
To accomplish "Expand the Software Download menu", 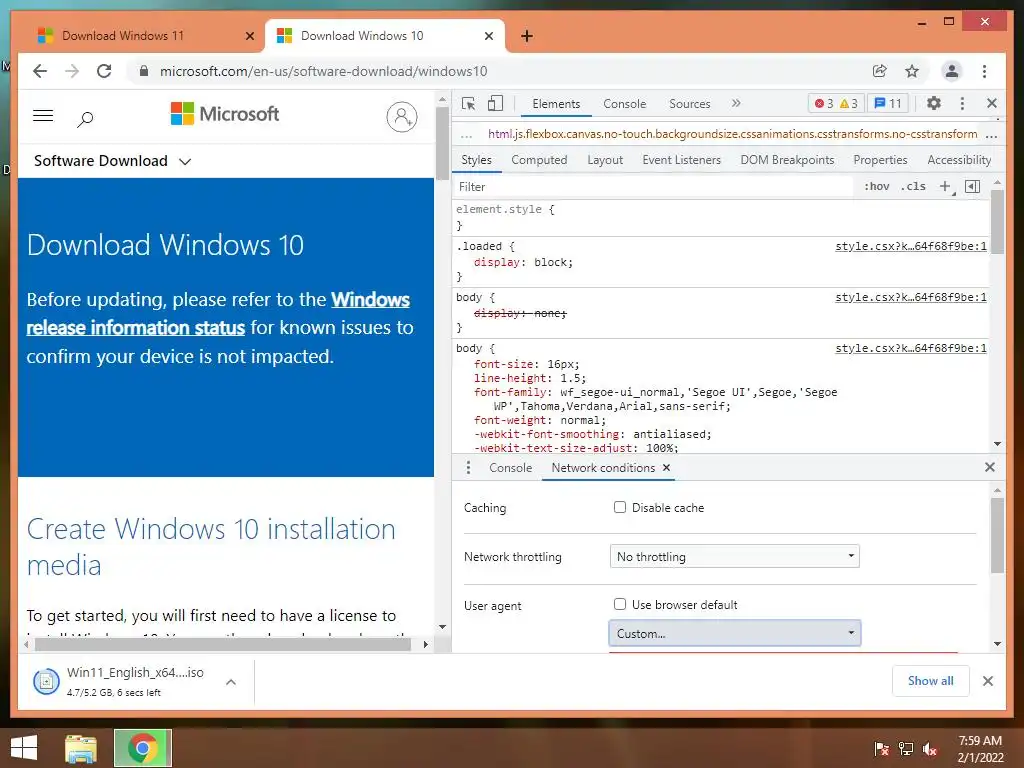I will coord(112,161).
